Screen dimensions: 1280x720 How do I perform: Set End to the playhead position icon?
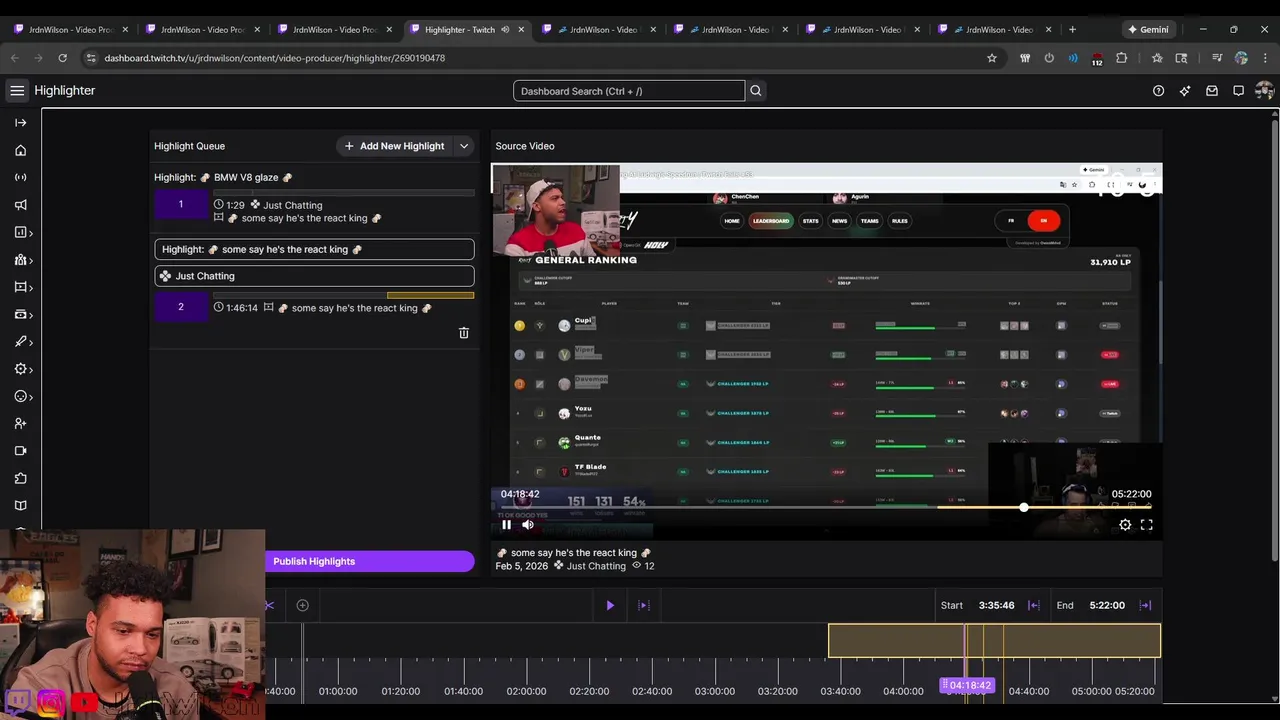(1146, 605)
